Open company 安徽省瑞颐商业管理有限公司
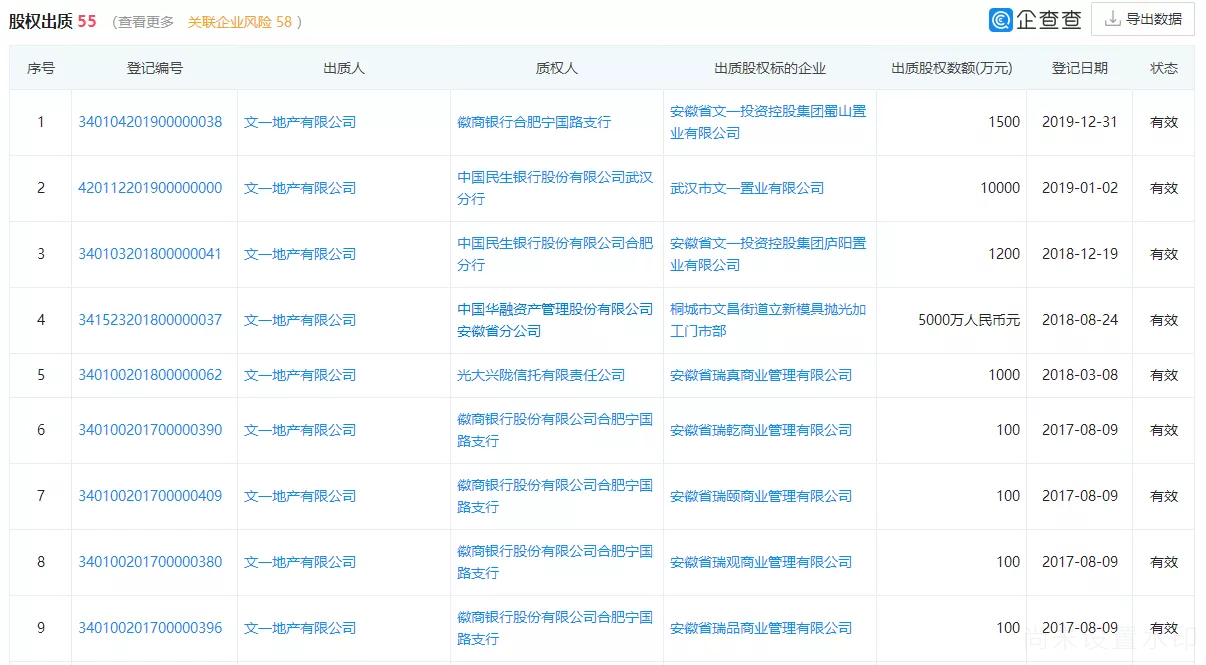The image size is (1206, 665). point(761,496)
